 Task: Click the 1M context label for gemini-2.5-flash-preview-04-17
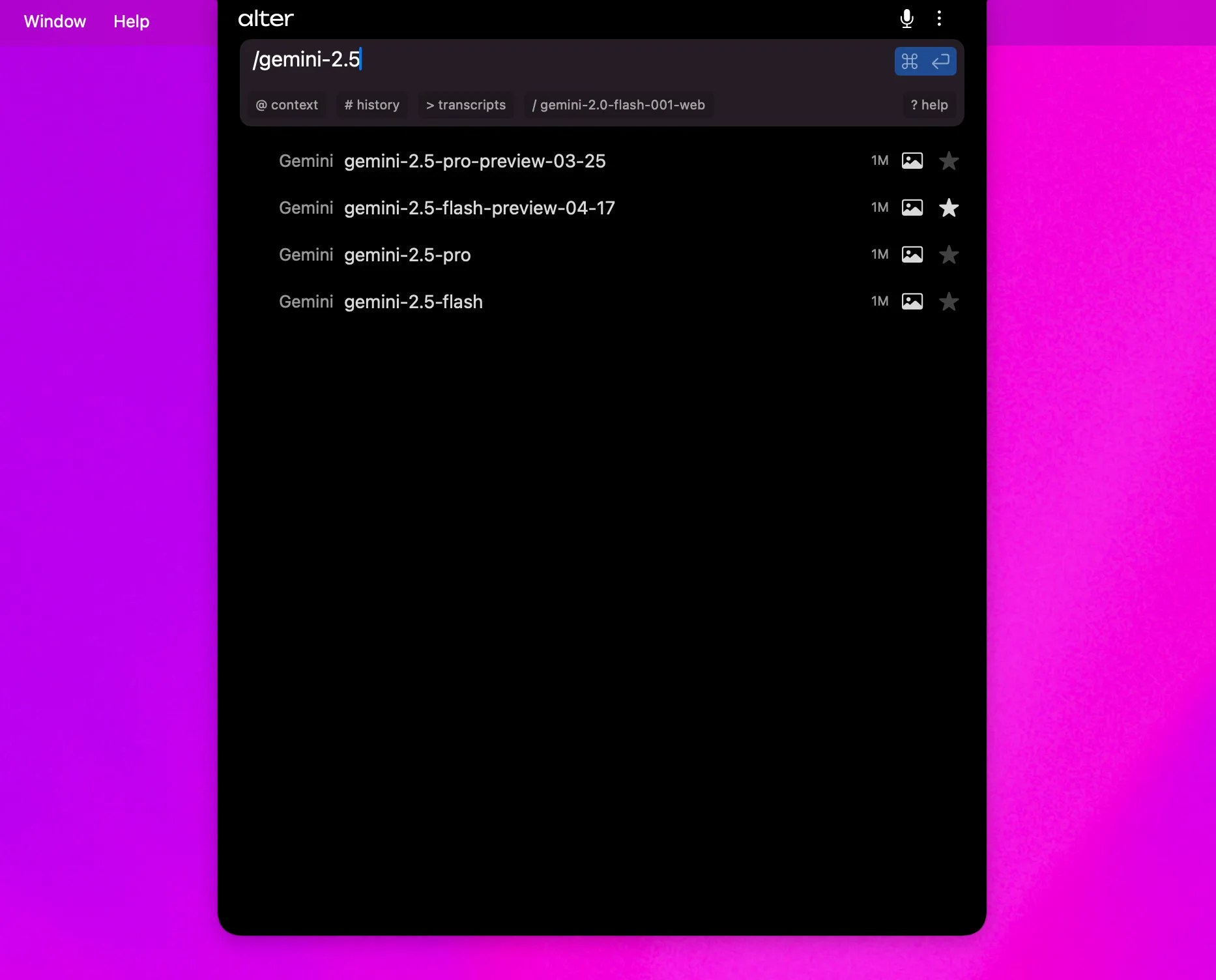(880, 207)
